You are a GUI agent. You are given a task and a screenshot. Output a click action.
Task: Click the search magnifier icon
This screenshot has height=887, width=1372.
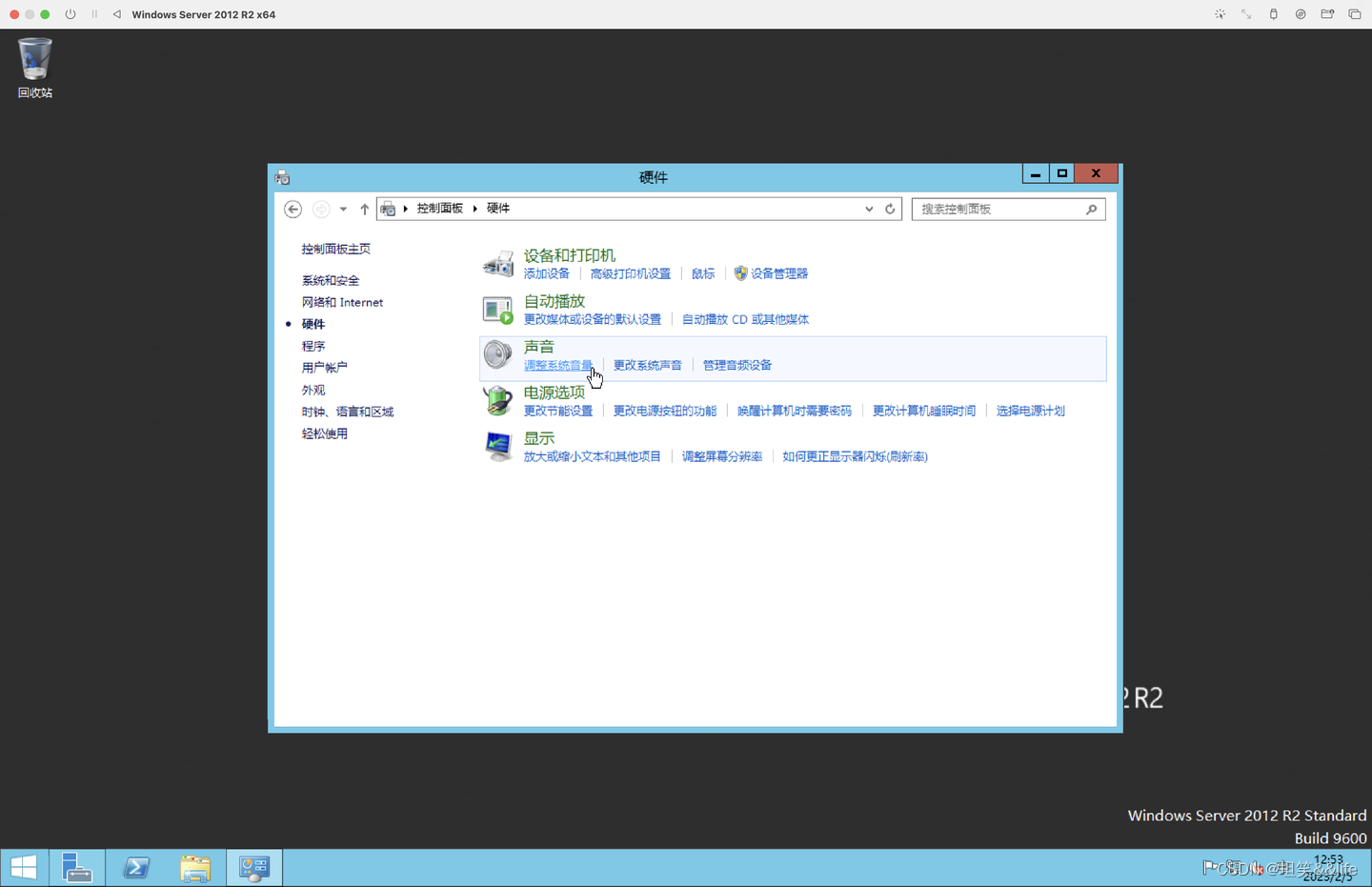tap(1092, 209)
